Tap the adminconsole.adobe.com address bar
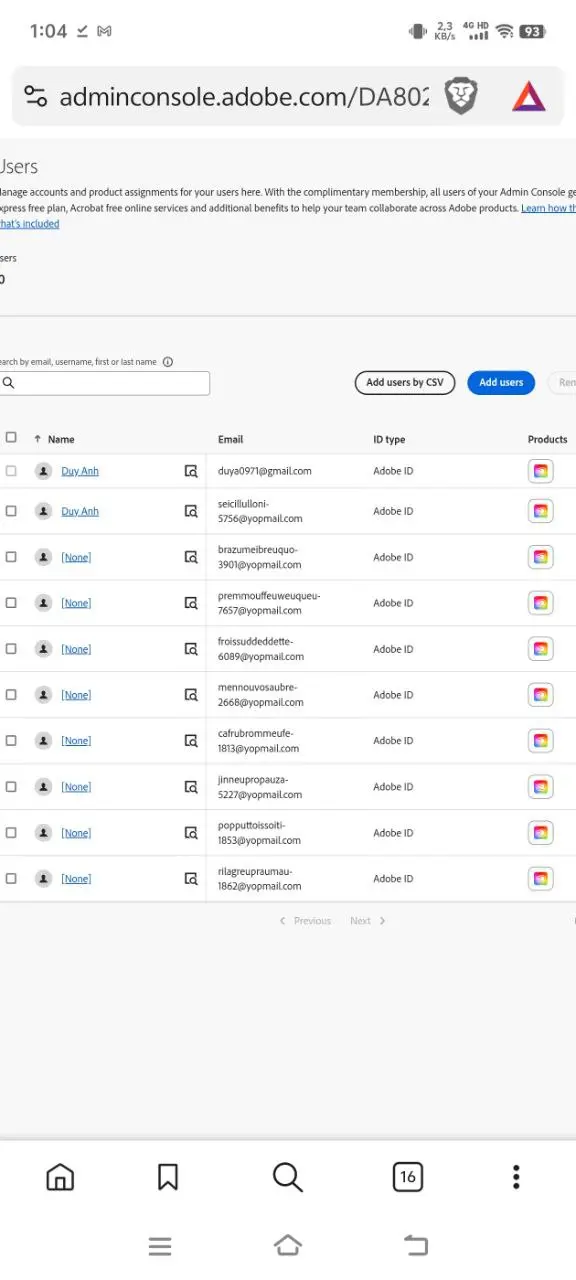 pos(244,97)
